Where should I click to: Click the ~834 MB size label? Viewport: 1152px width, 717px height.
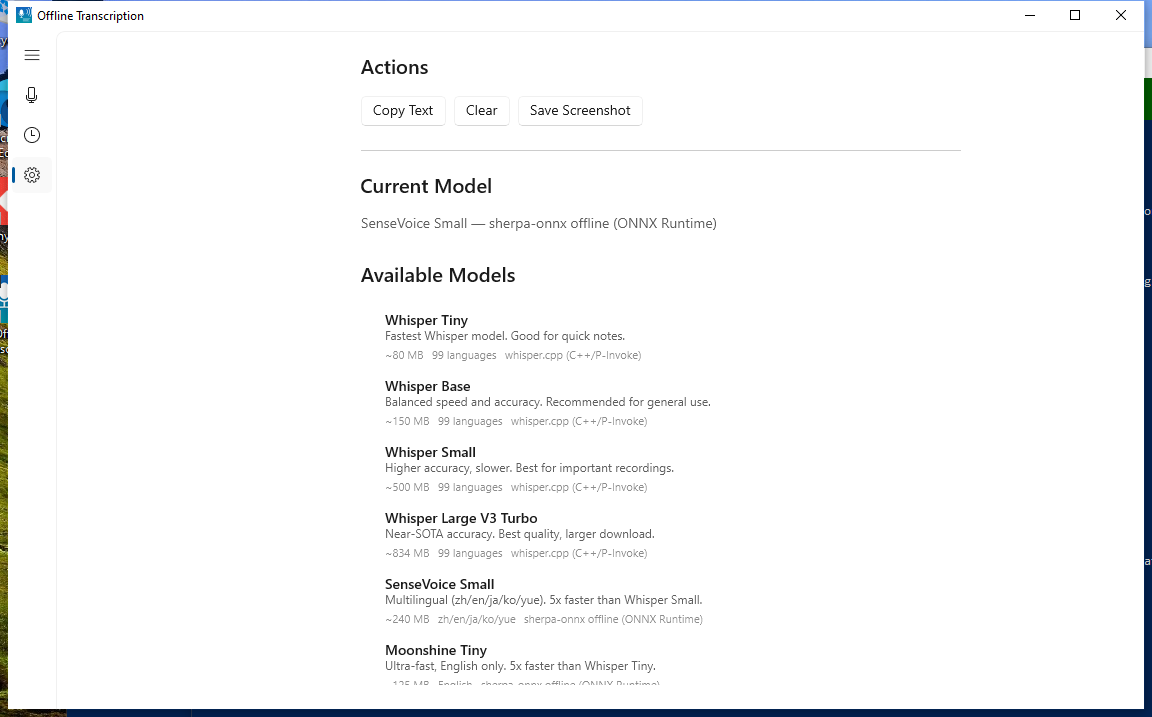coord(407,554)
